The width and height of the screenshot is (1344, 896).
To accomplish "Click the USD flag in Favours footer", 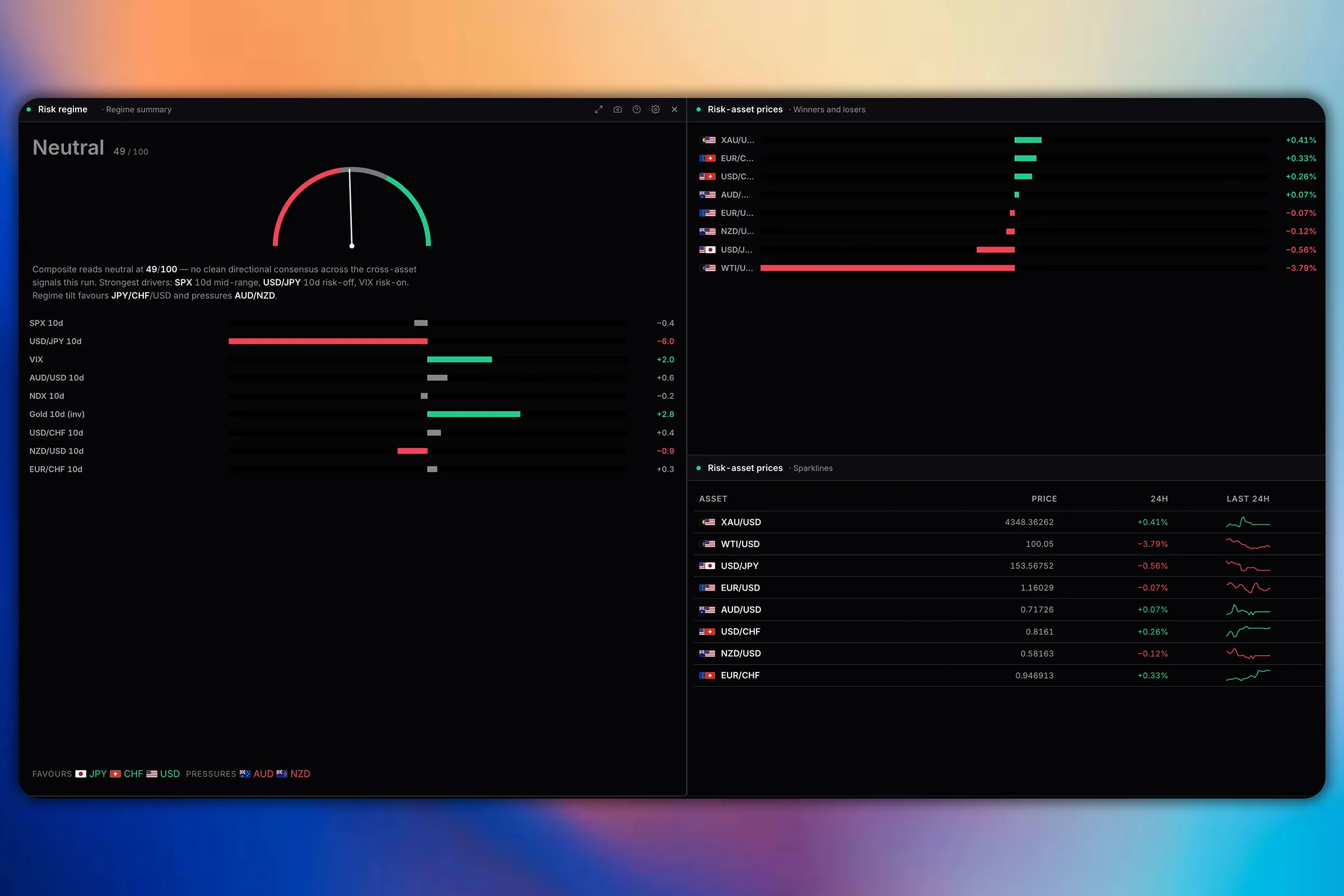I will point(151,774).
